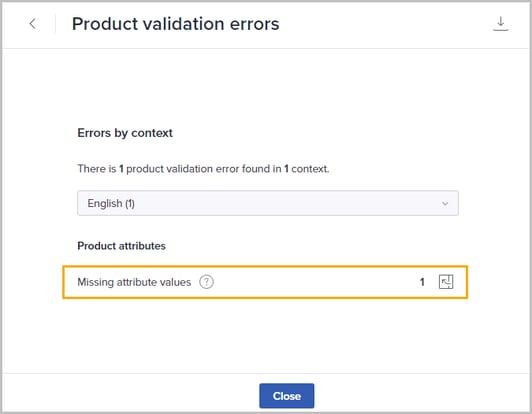This screenshot has height=414, width=532.
Task: Click the word context in summary sentence
Action: tap(309, 169)
